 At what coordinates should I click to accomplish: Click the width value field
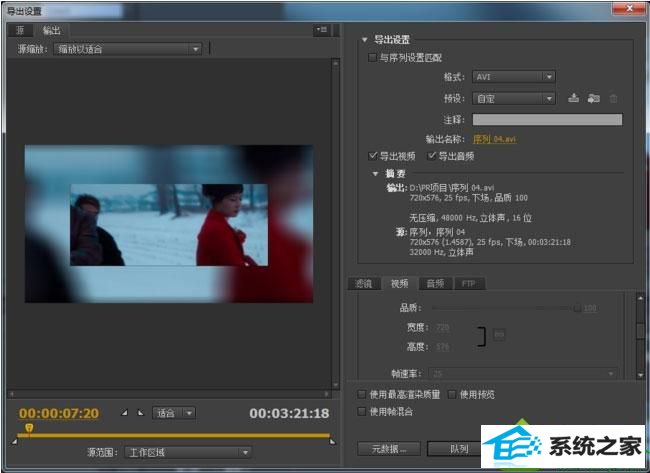coord(443,328)
